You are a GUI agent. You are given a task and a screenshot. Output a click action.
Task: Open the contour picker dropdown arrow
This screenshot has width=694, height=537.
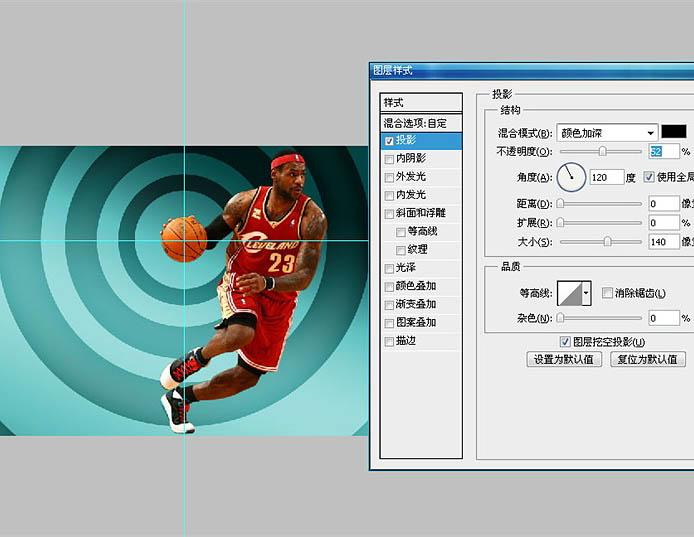(586, 293)
